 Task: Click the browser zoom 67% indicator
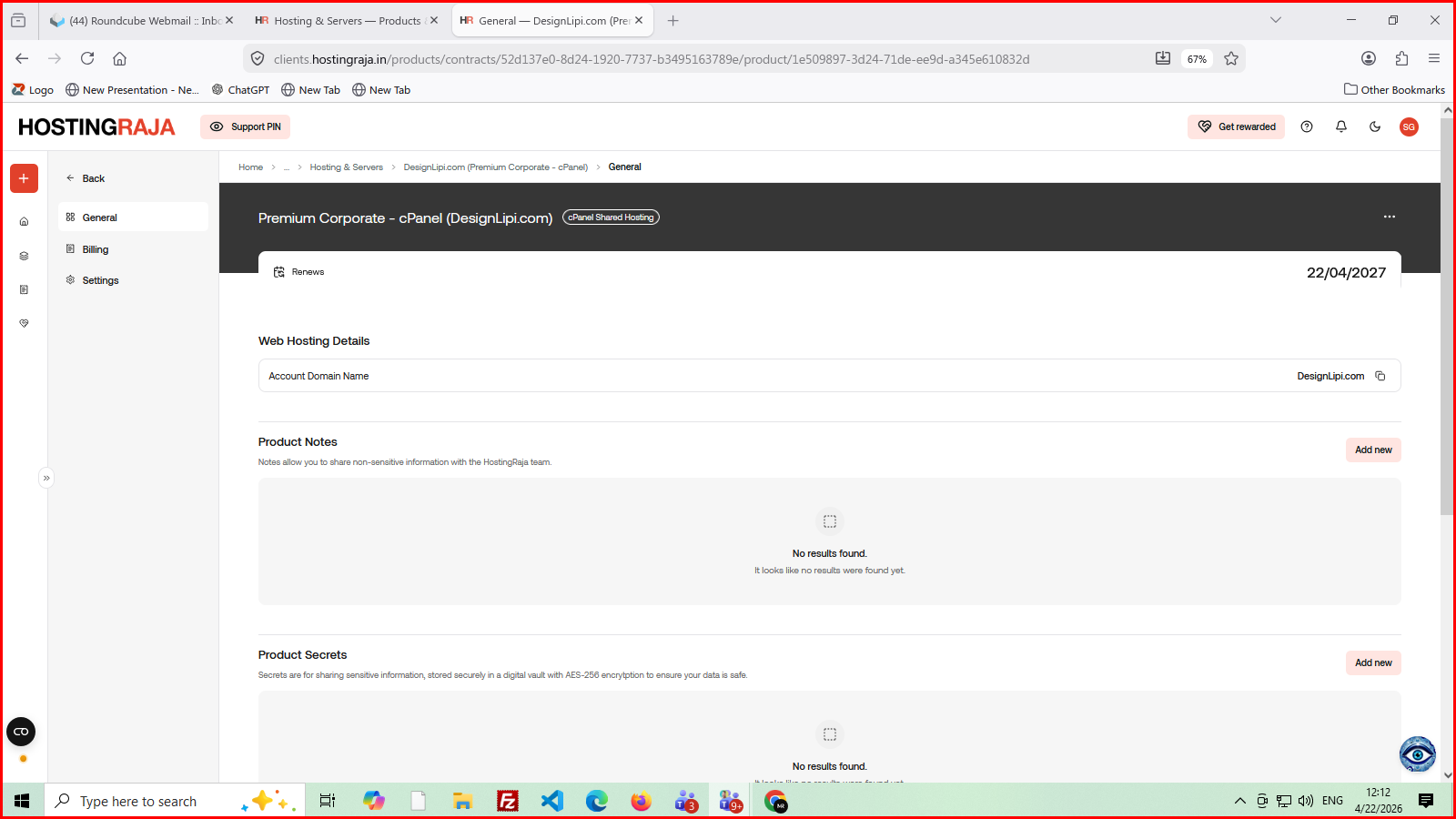click(1196, 59)
